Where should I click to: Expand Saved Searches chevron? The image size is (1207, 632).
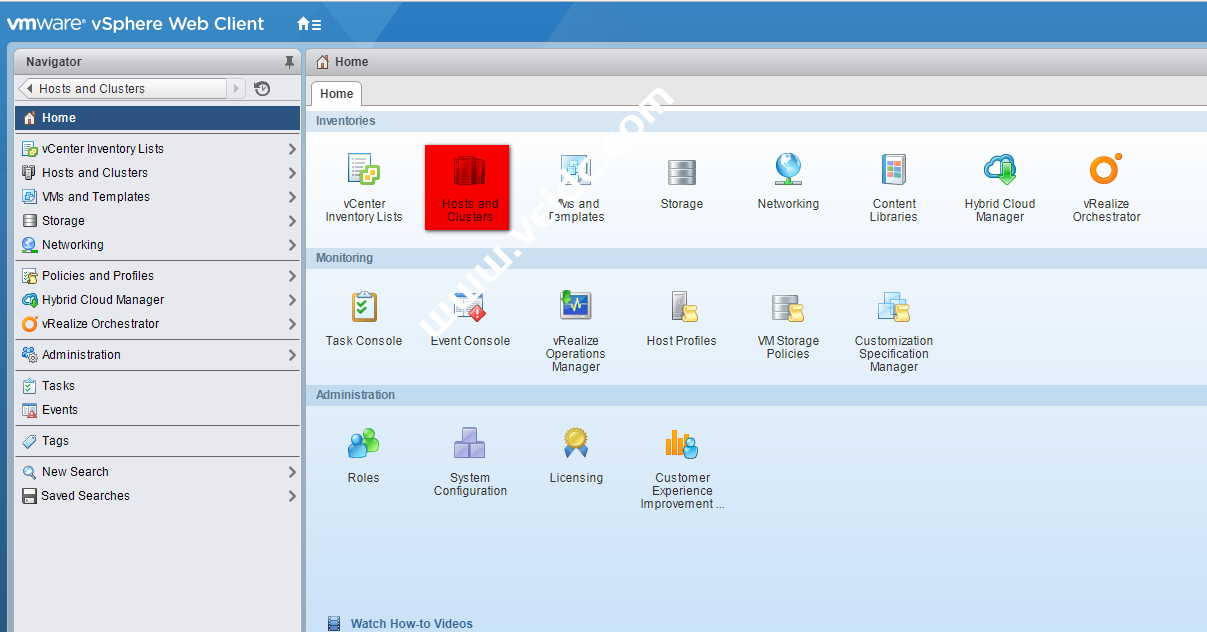[292, 496]
